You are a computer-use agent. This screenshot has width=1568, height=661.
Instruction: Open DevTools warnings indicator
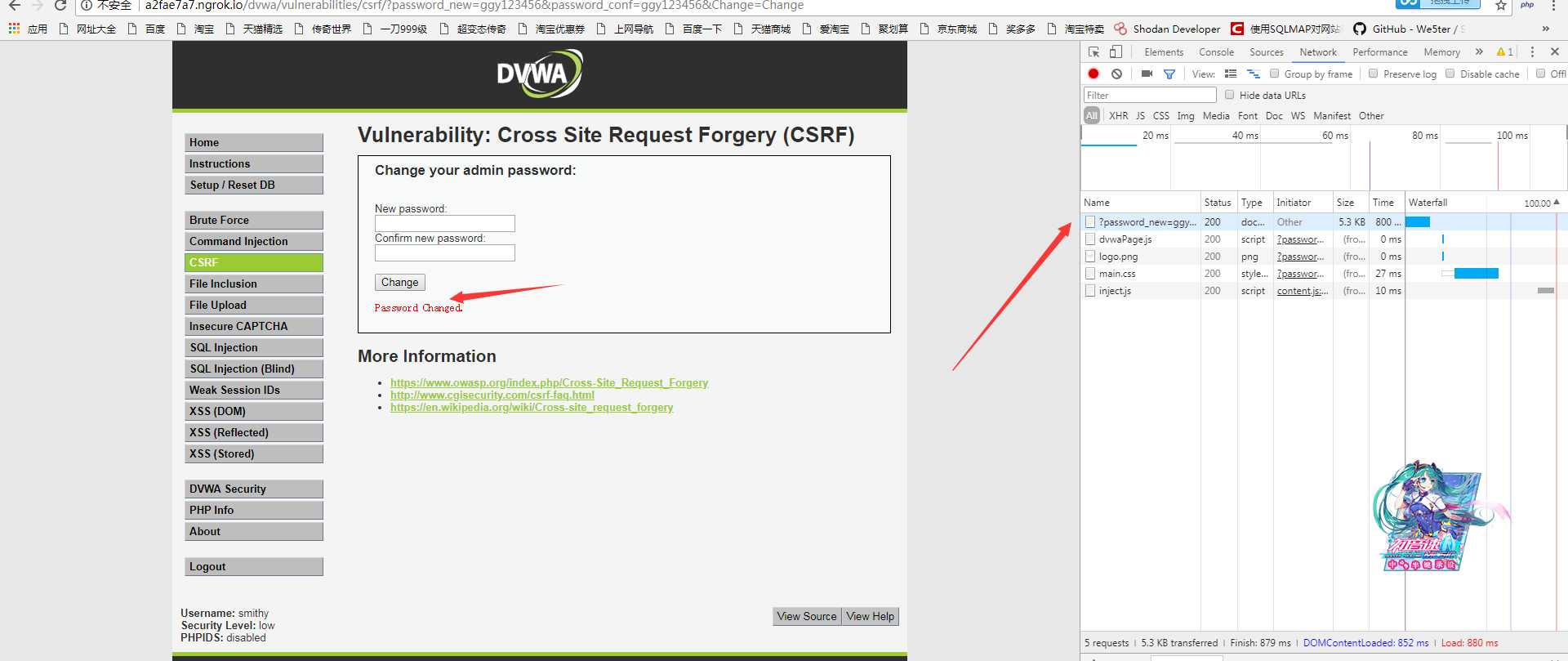coord(1504,51)
